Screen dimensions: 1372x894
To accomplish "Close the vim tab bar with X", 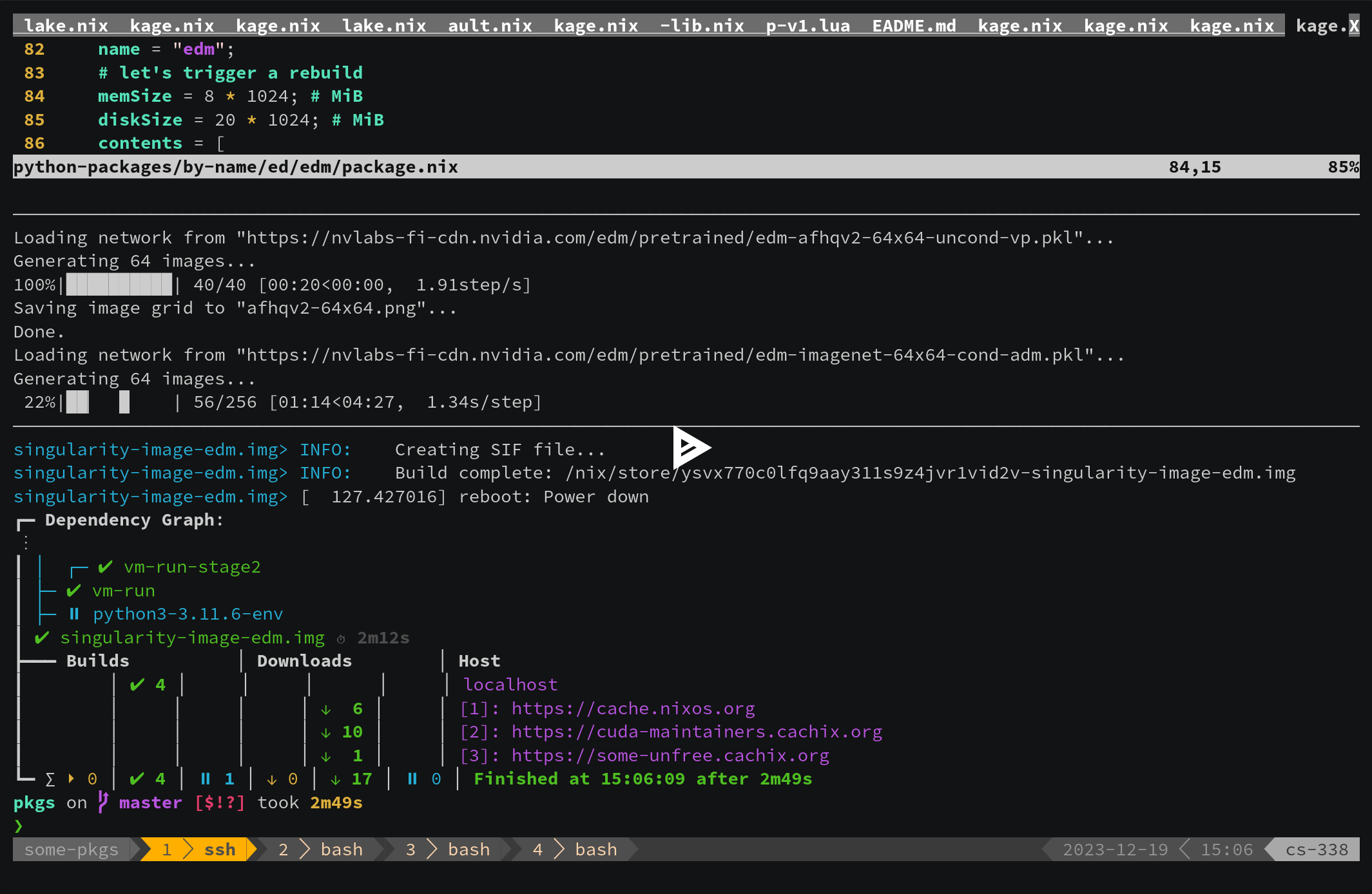I will pyautogui.click(x=1353, y=26).
